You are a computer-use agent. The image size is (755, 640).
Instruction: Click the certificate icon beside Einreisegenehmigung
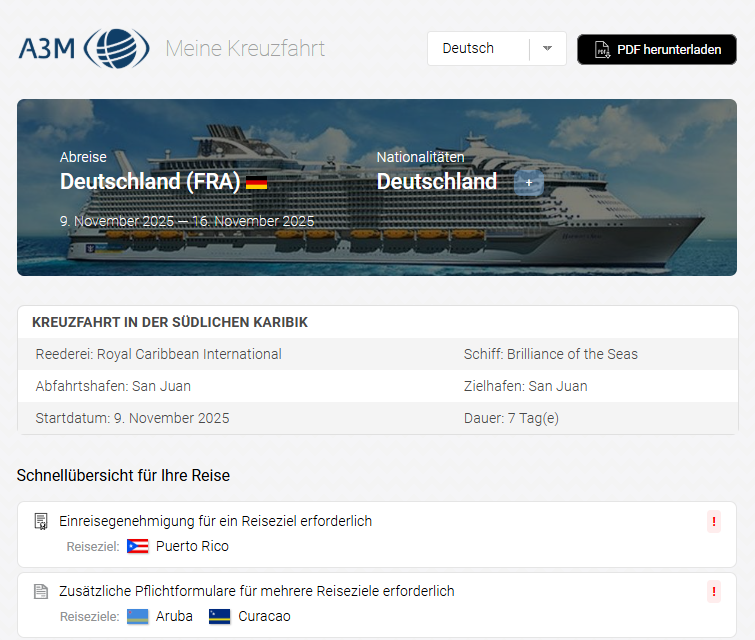(41, 521)
